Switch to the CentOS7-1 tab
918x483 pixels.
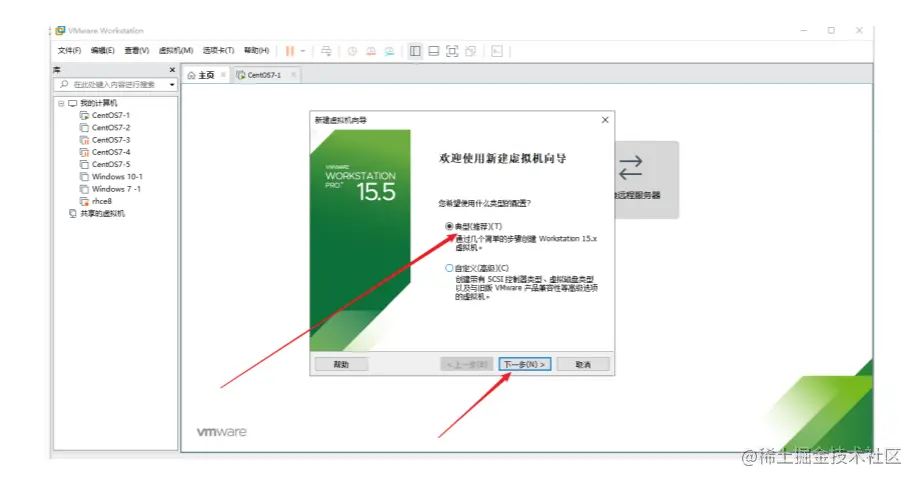264,75
